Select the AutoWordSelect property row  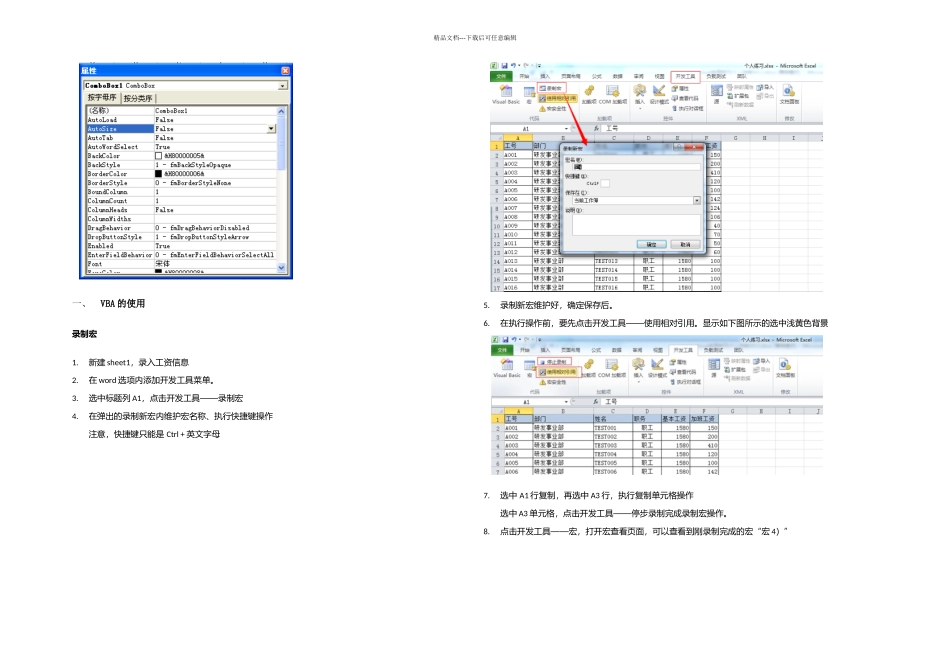(181, 147)
